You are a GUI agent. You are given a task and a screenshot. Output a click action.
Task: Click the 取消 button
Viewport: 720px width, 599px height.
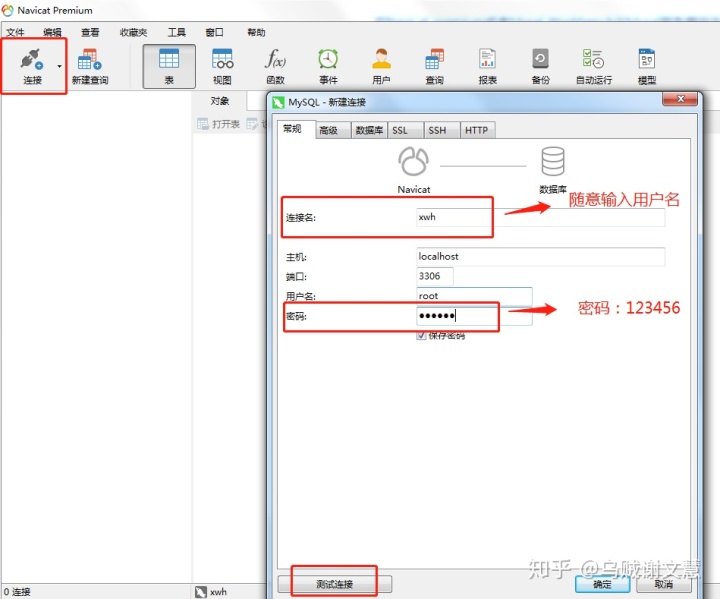664,584
